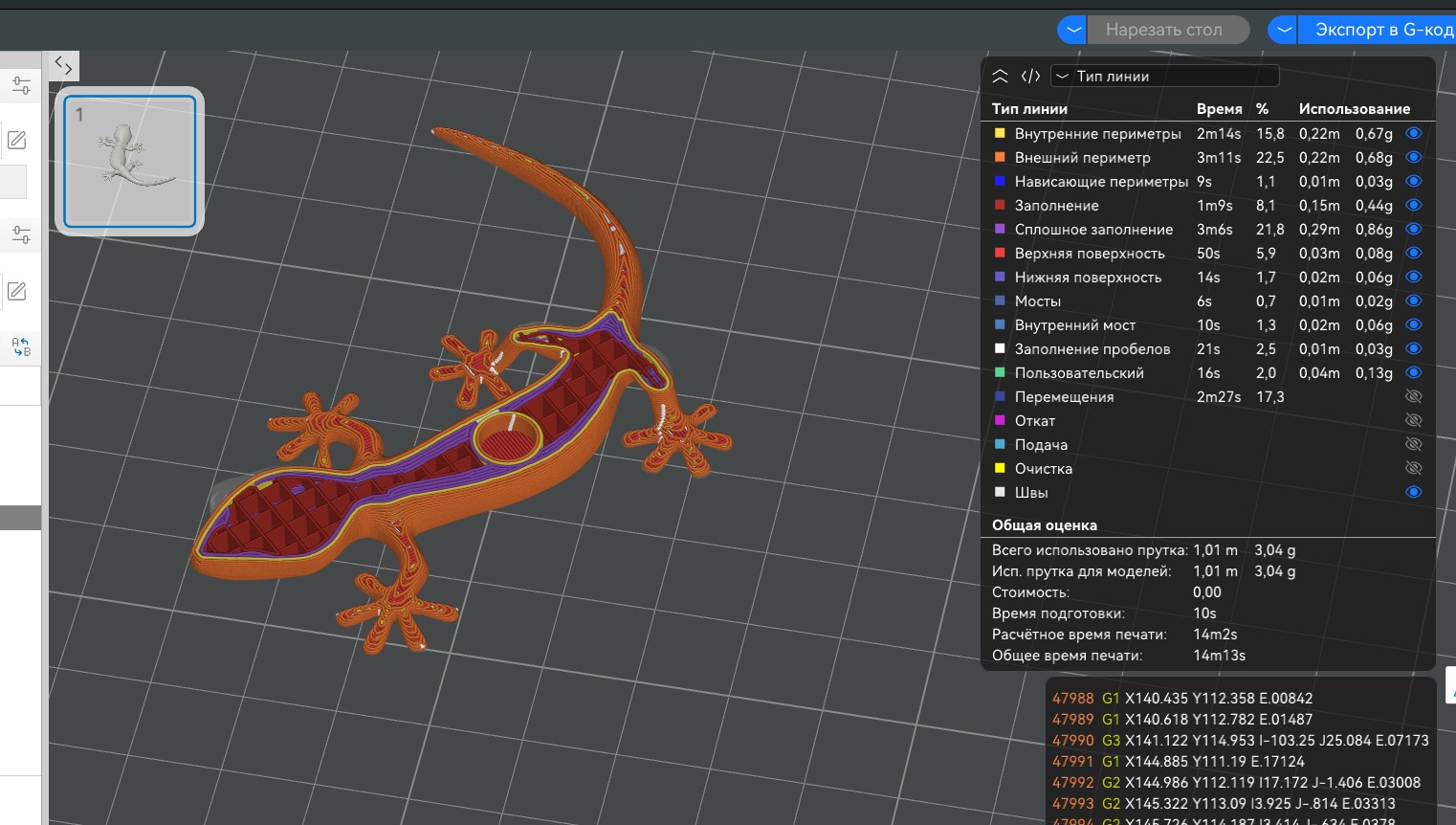Click the Использование column header
Screen dimensions: 1456x825
(x=1354, y=109)
